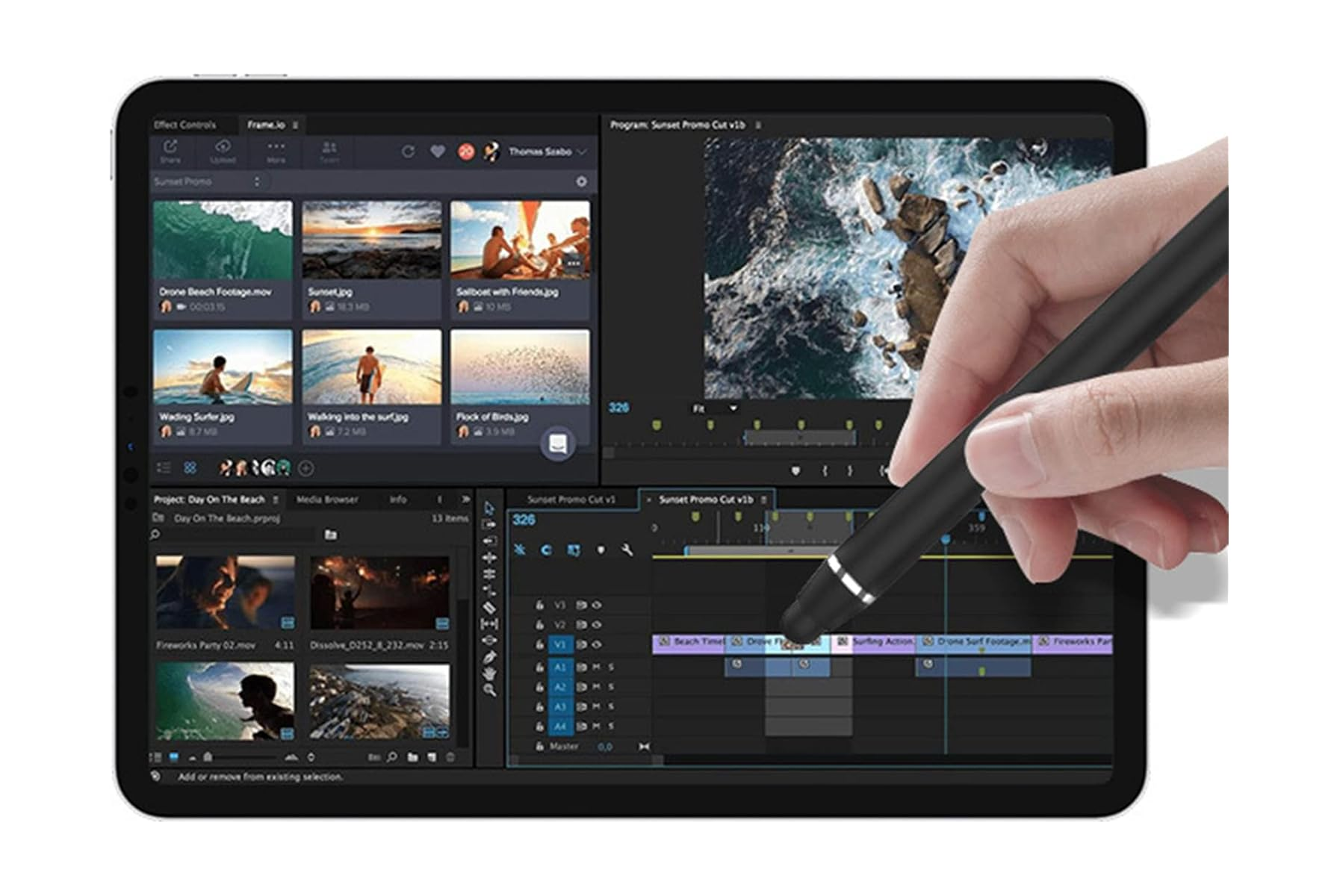Target the A1 audio track
1337x896 pixels.
(x=560, y=666)
